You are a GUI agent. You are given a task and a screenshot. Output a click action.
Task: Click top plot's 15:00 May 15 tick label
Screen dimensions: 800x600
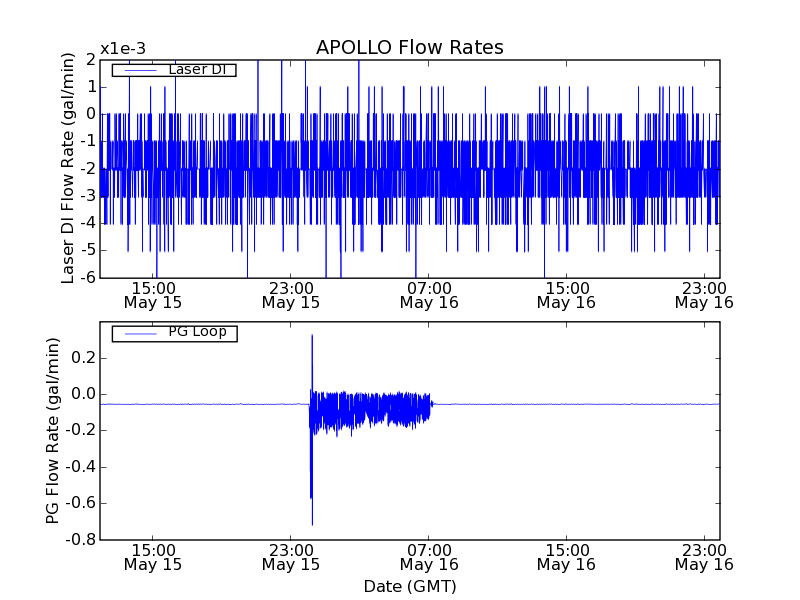coord(153,294)
